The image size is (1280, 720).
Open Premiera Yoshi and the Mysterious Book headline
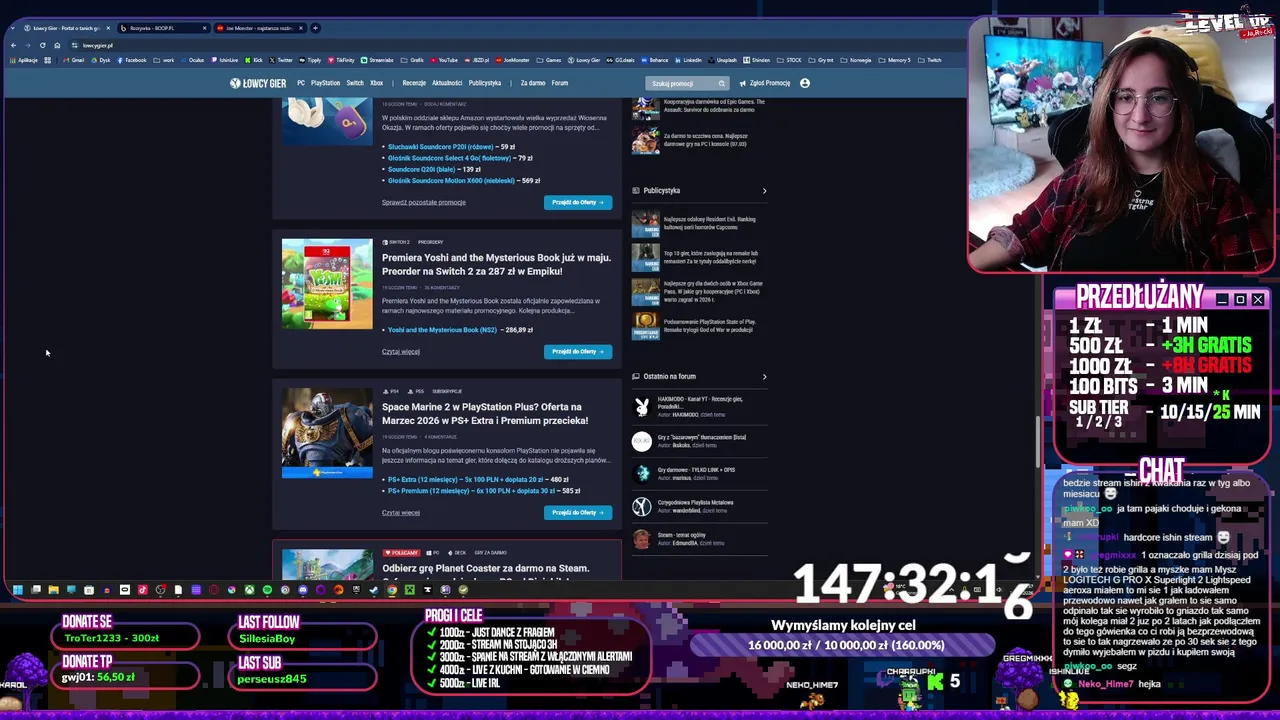pyautogui.click(x=496, y=264)
